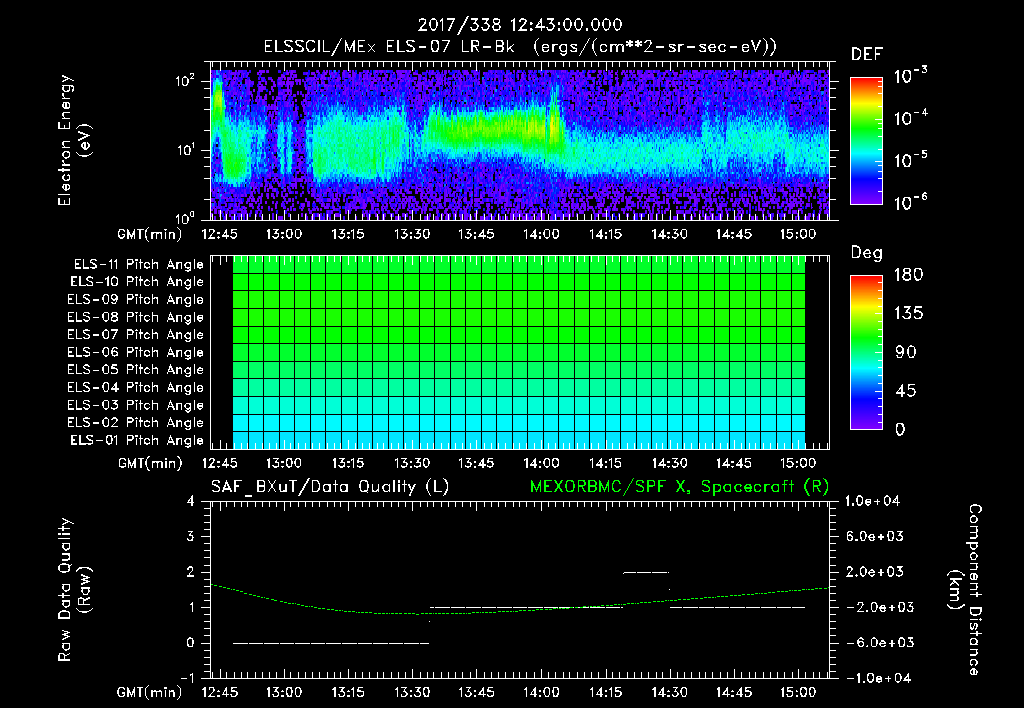Click the Raw Data Quality (Raw) axis label

(x=74, y=590)
